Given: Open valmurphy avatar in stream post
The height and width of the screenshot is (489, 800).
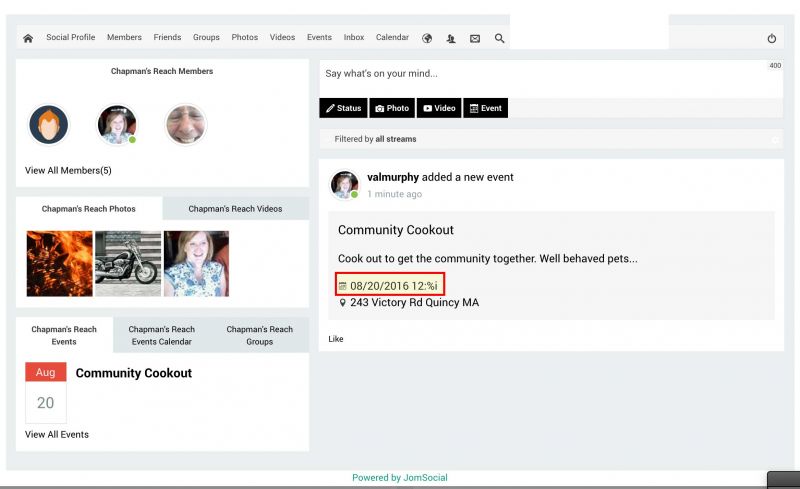Looking at the screenshot, I should pyautogui.click(x=345, y=184).
